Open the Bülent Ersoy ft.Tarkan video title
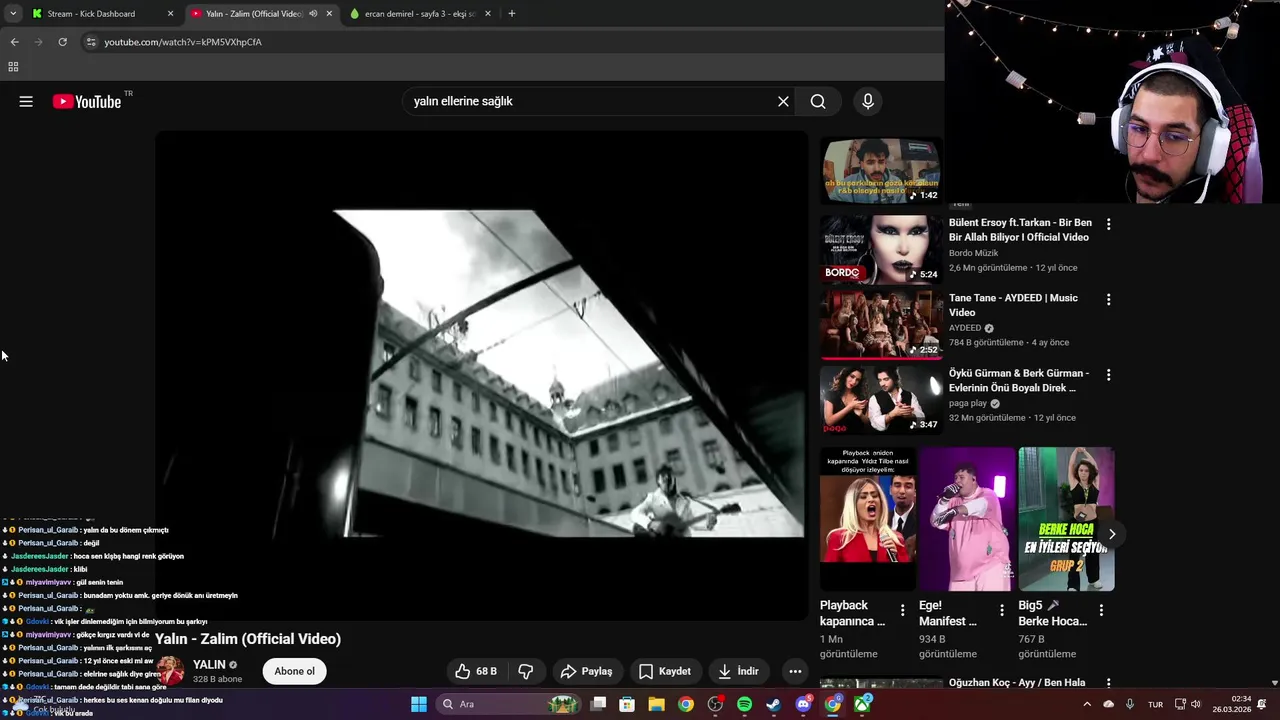 [x=1020, y=230]
